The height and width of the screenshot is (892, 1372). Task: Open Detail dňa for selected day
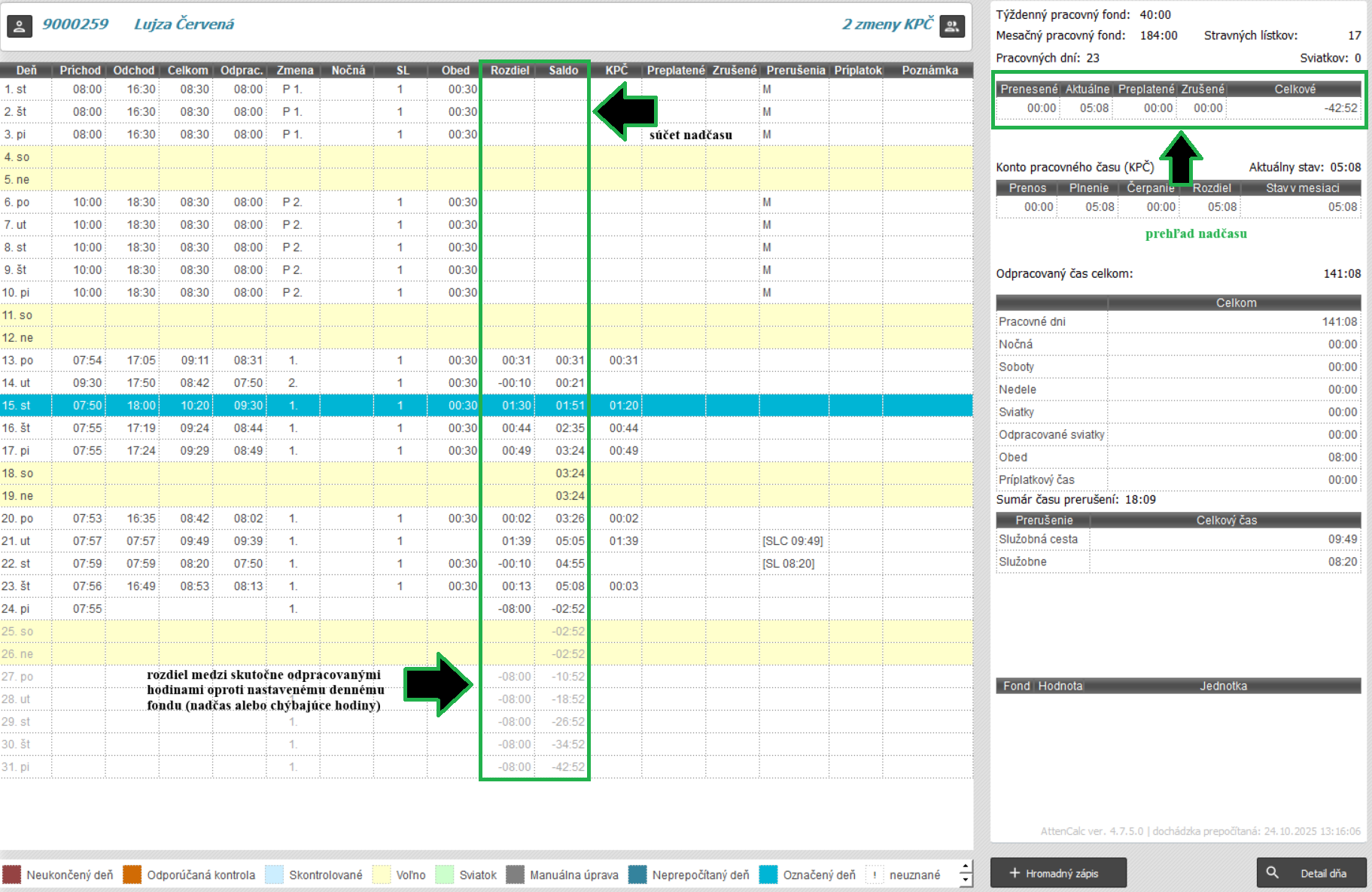[x=1312, y=873]
